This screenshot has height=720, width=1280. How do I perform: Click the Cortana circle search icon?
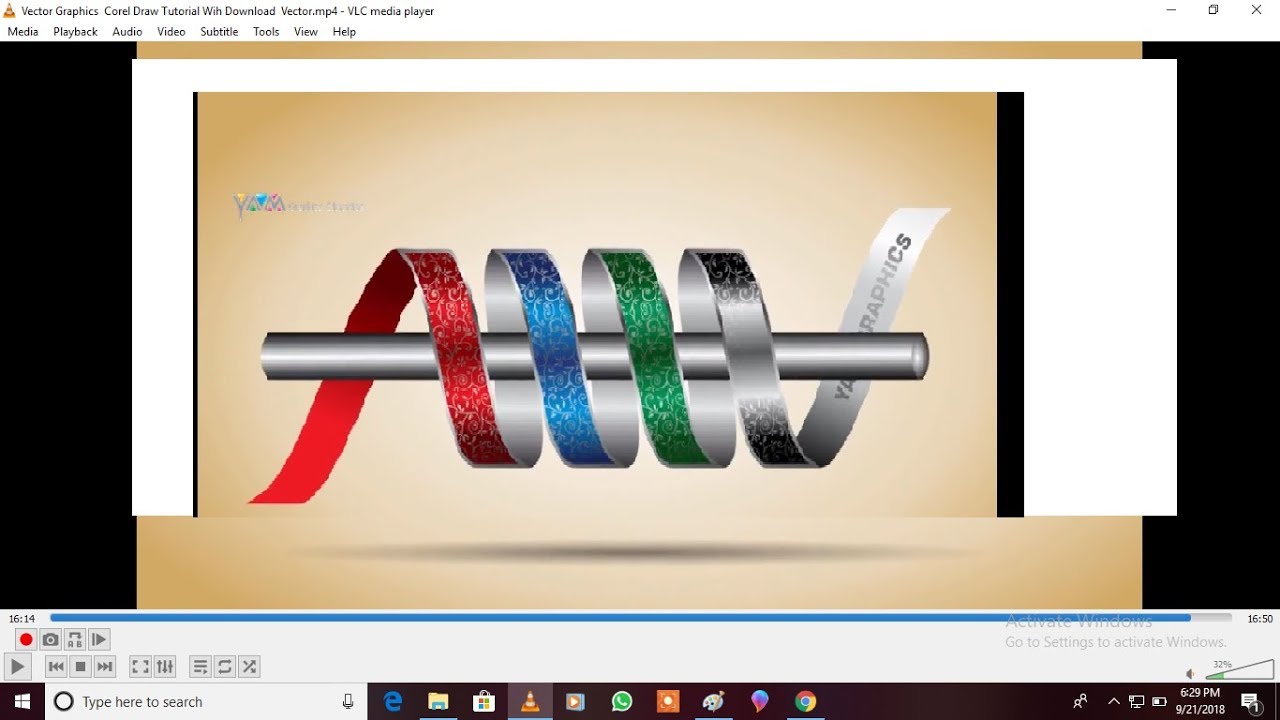coord(64,702)
